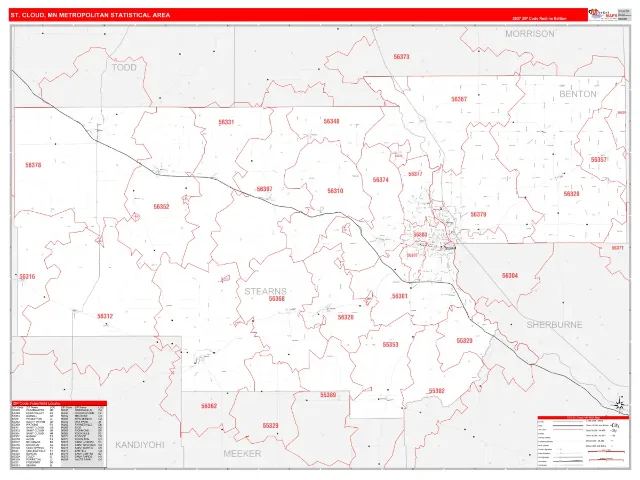Viewport: 640px width, 480px height.
Task: Click ZIP code label 56331
Action: (226, 122)
